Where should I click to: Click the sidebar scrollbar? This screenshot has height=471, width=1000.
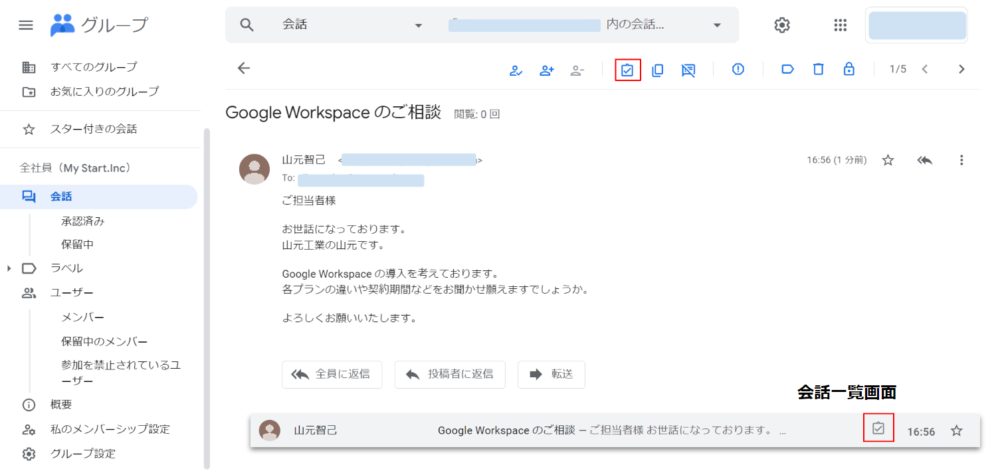(x=206, y=298)
